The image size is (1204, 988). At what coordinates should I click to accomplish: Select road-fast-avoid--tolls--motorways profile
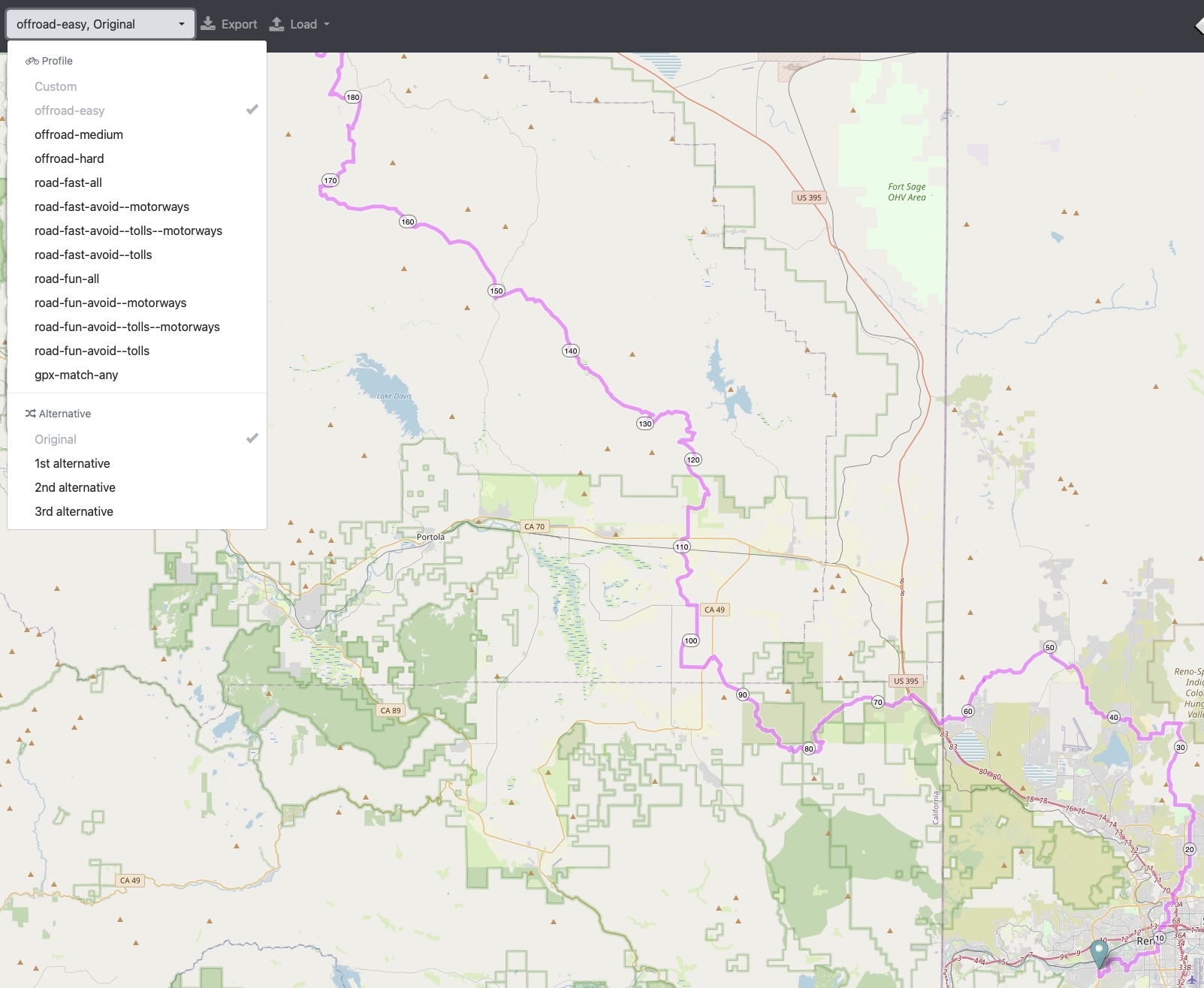click(x=137, y=230)
